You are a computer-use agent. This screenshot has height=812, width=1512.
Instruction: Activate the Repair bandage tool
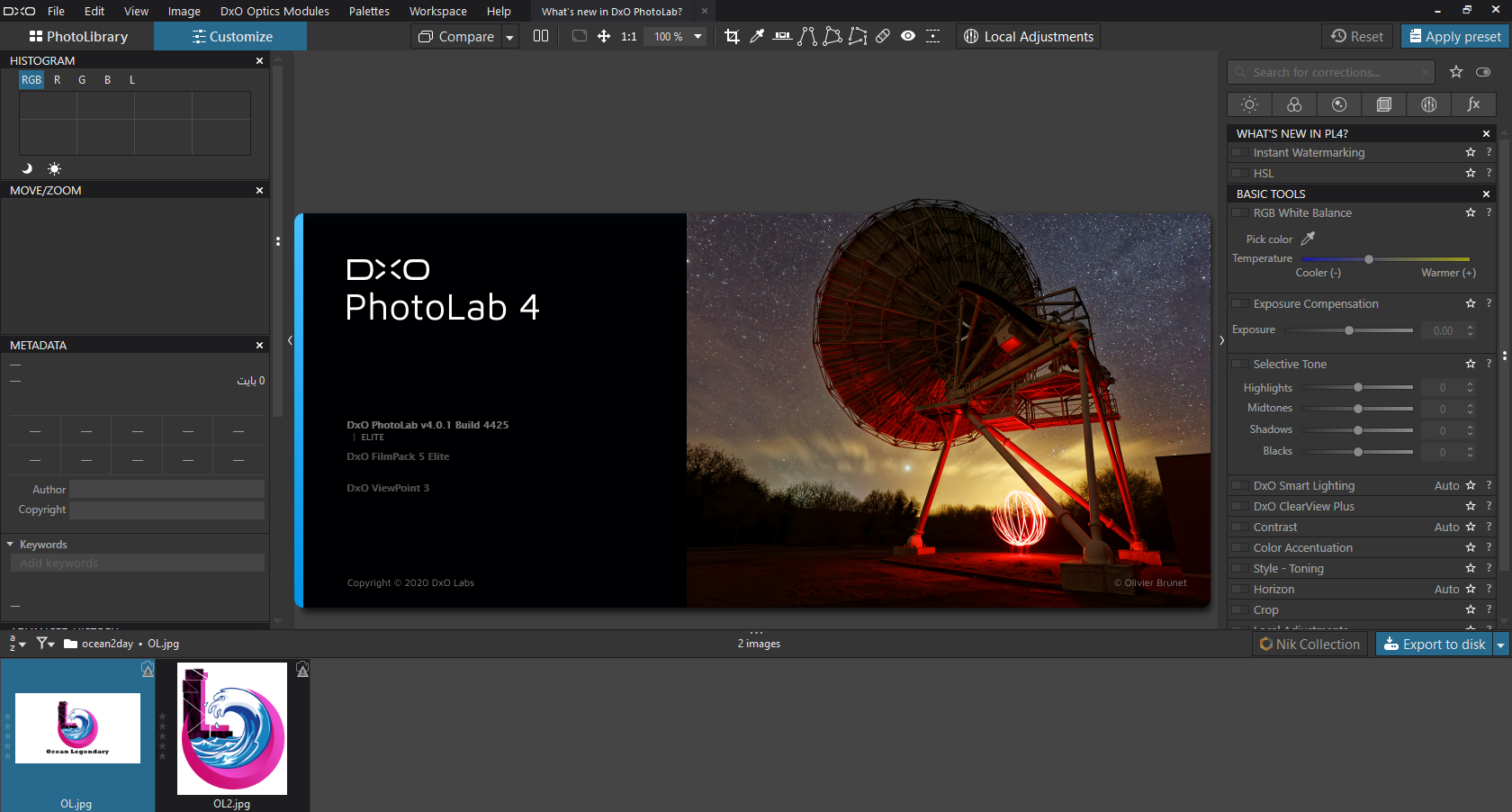[883, 36]
